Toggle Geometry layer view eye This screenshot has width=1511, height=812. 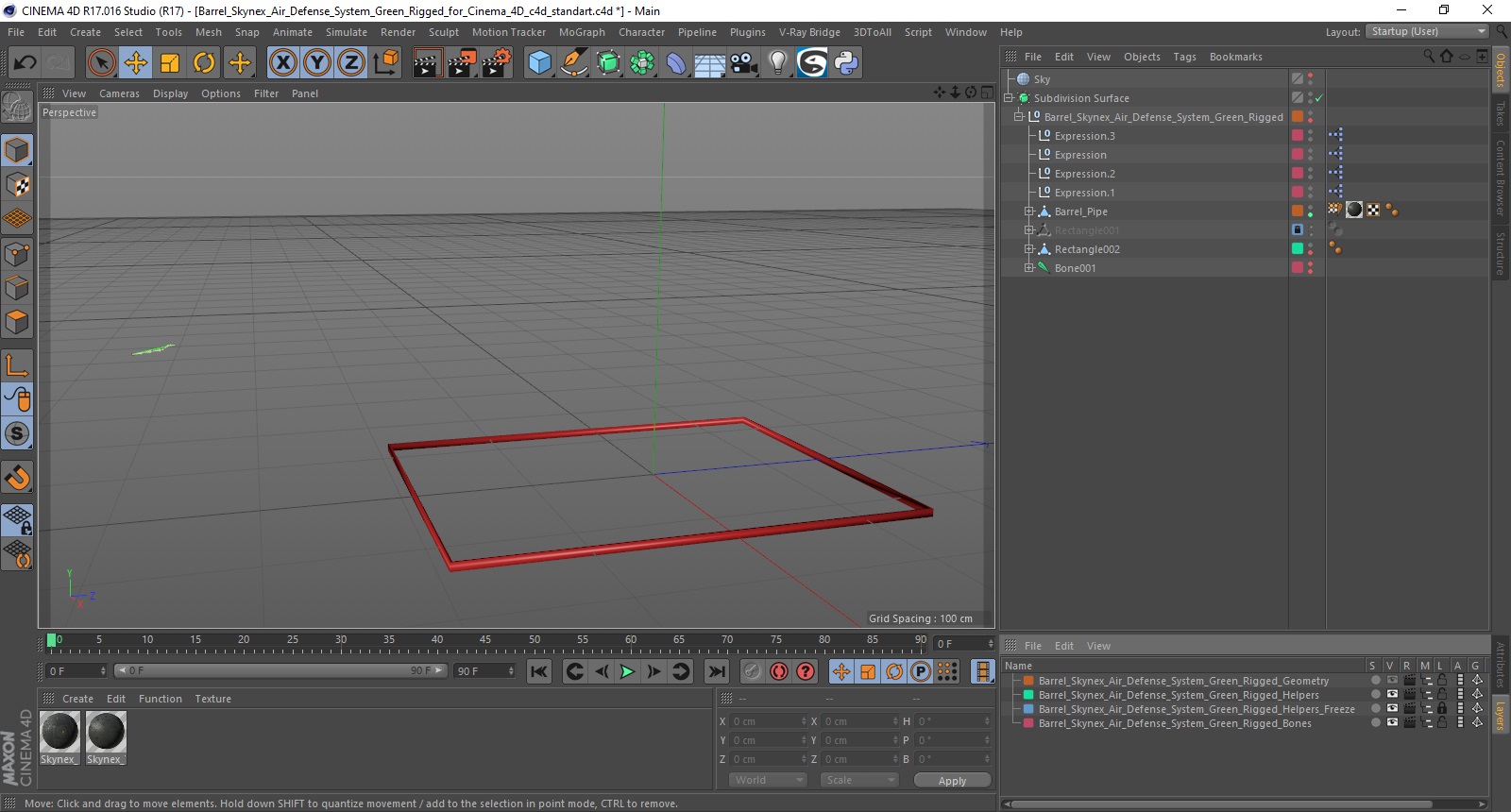click(1392, 681)
